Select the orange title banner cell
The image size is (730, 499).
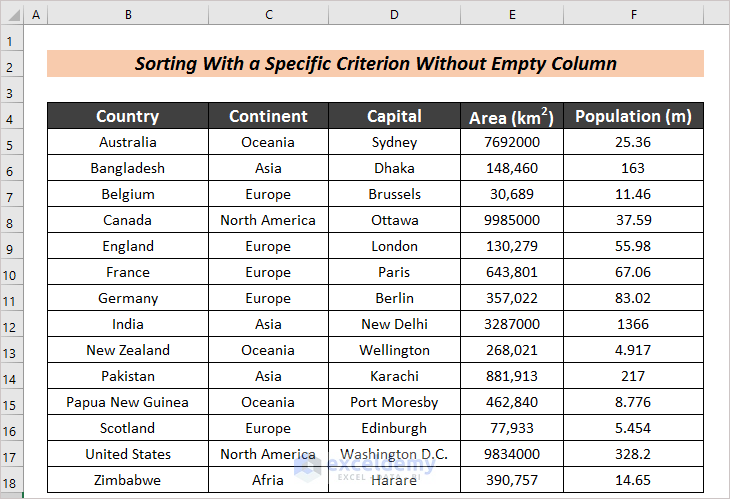(375, 64)
